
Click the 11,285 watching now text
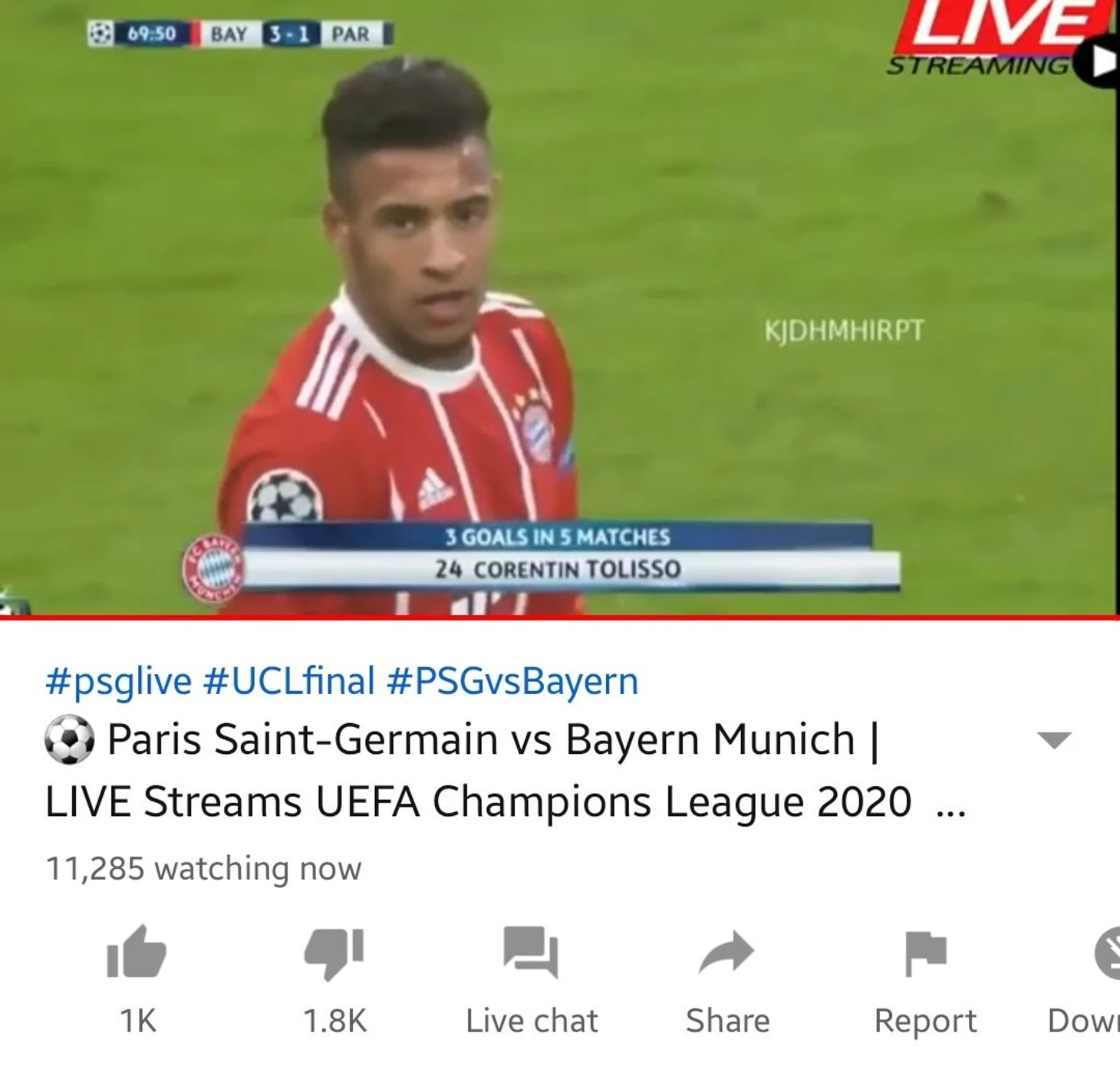pyautogui.click(x=203, y=869)
